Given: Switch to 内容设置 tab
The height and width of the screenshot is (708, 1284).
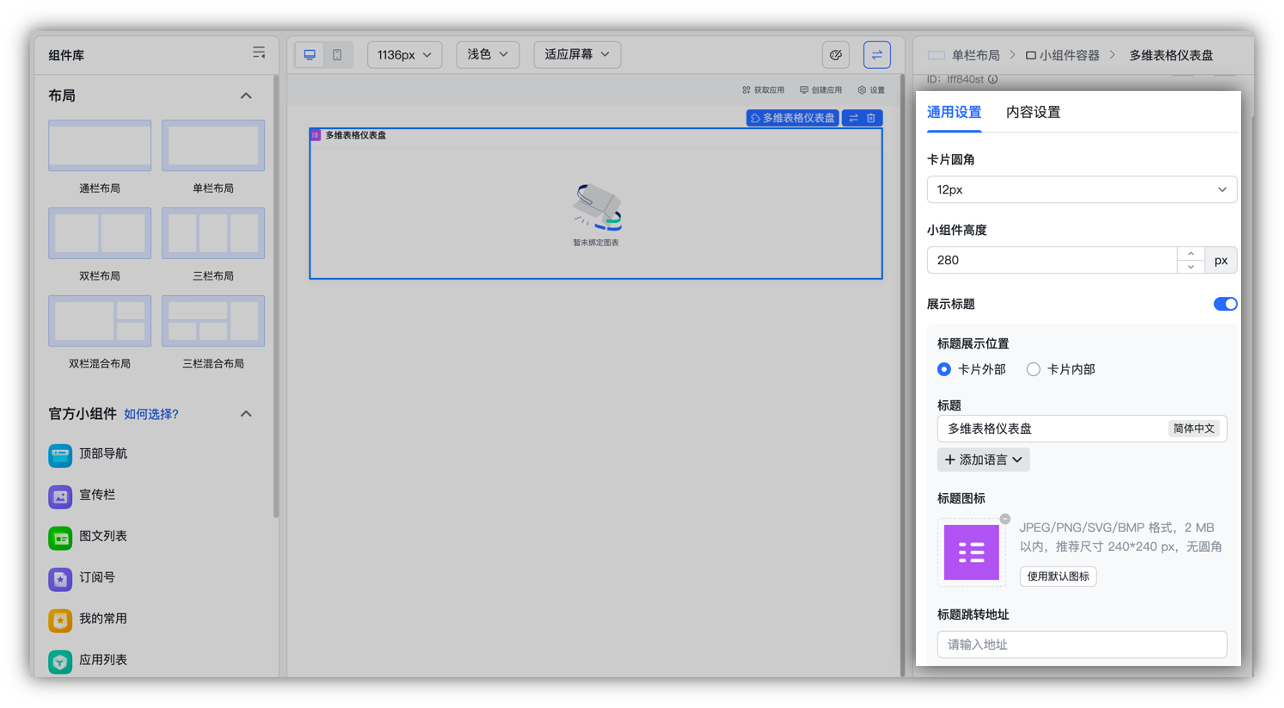Looking at the screenshot, I should coord(1033,112).
